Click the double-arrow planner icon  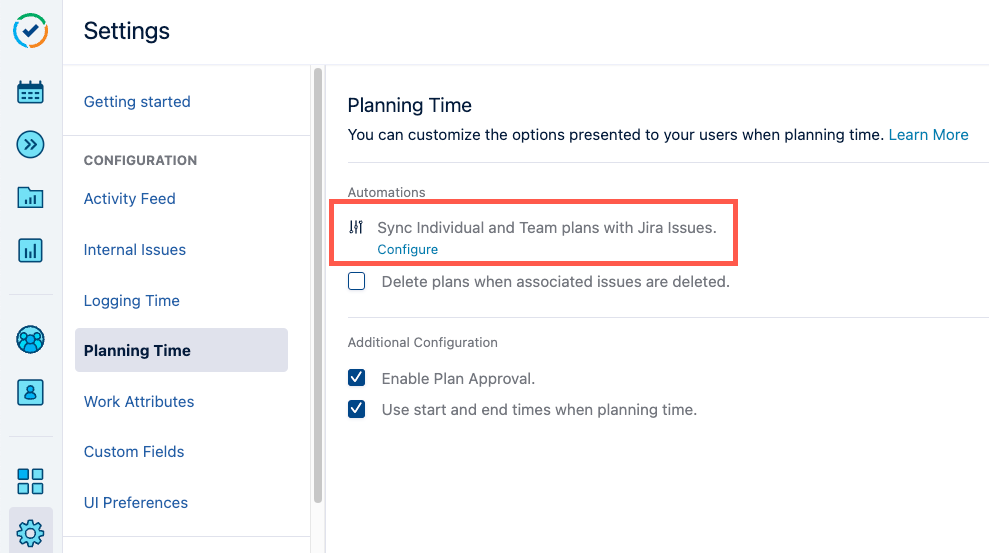pos(30,145)
